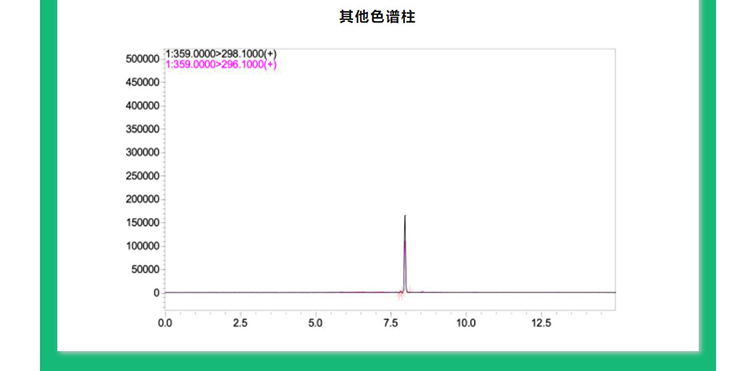Click the tip of the chromatogram peak
The height and width of the screenshot is (371, 756).
405,216
